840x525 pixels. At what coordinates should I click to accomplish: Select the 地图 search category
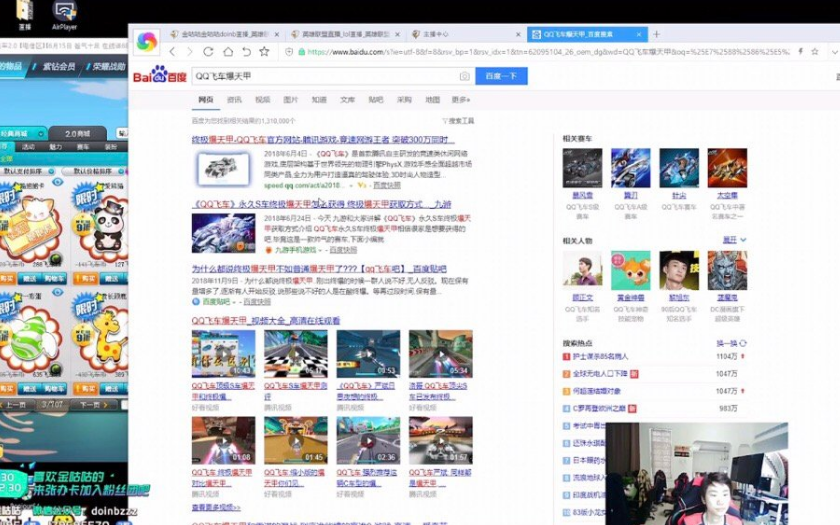click(432, 100)
